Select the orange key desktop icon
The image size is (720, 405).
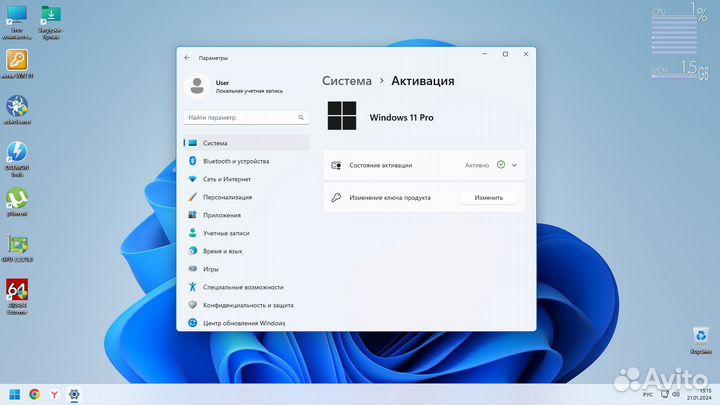pos(17,64)
